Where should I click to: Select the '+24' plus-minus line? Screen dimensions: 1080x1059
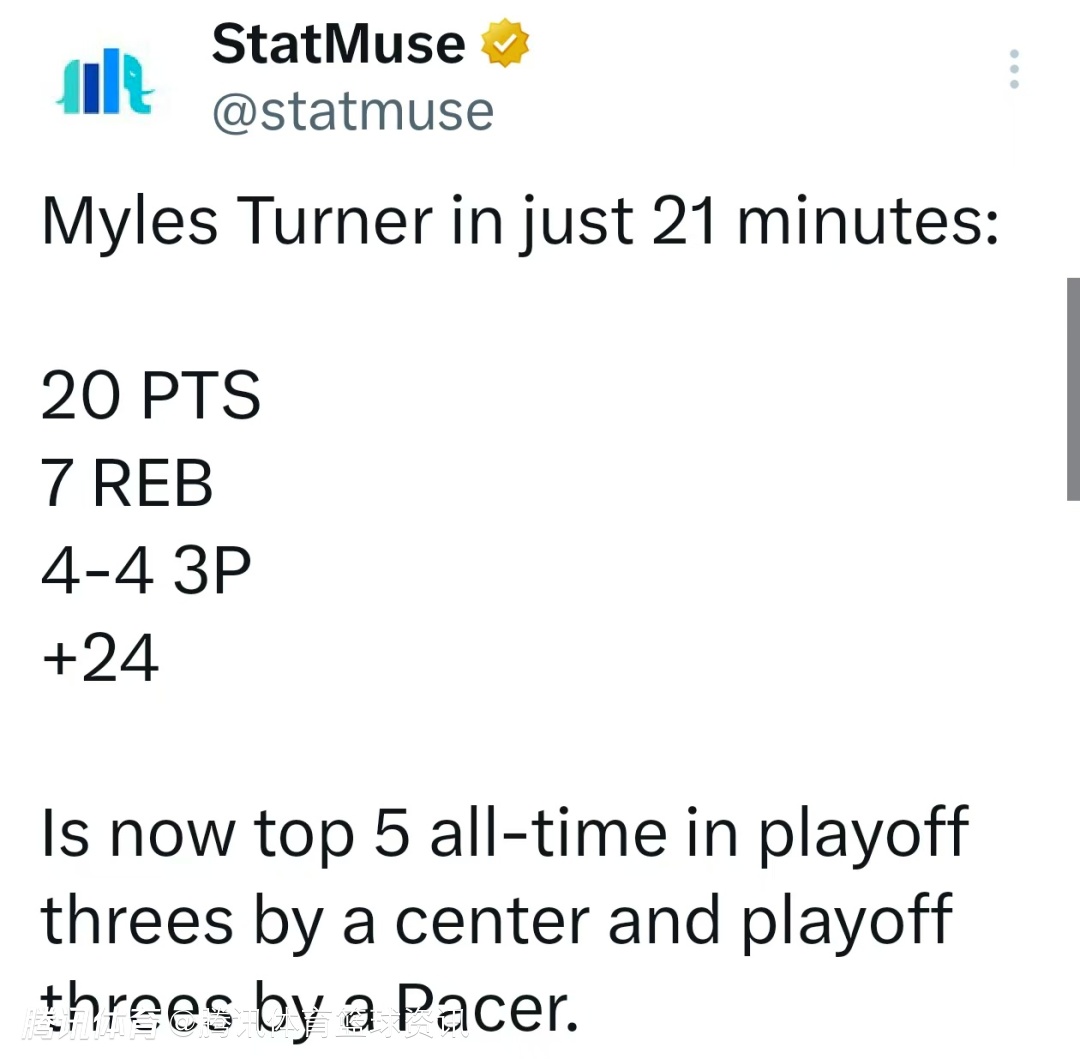101,658
